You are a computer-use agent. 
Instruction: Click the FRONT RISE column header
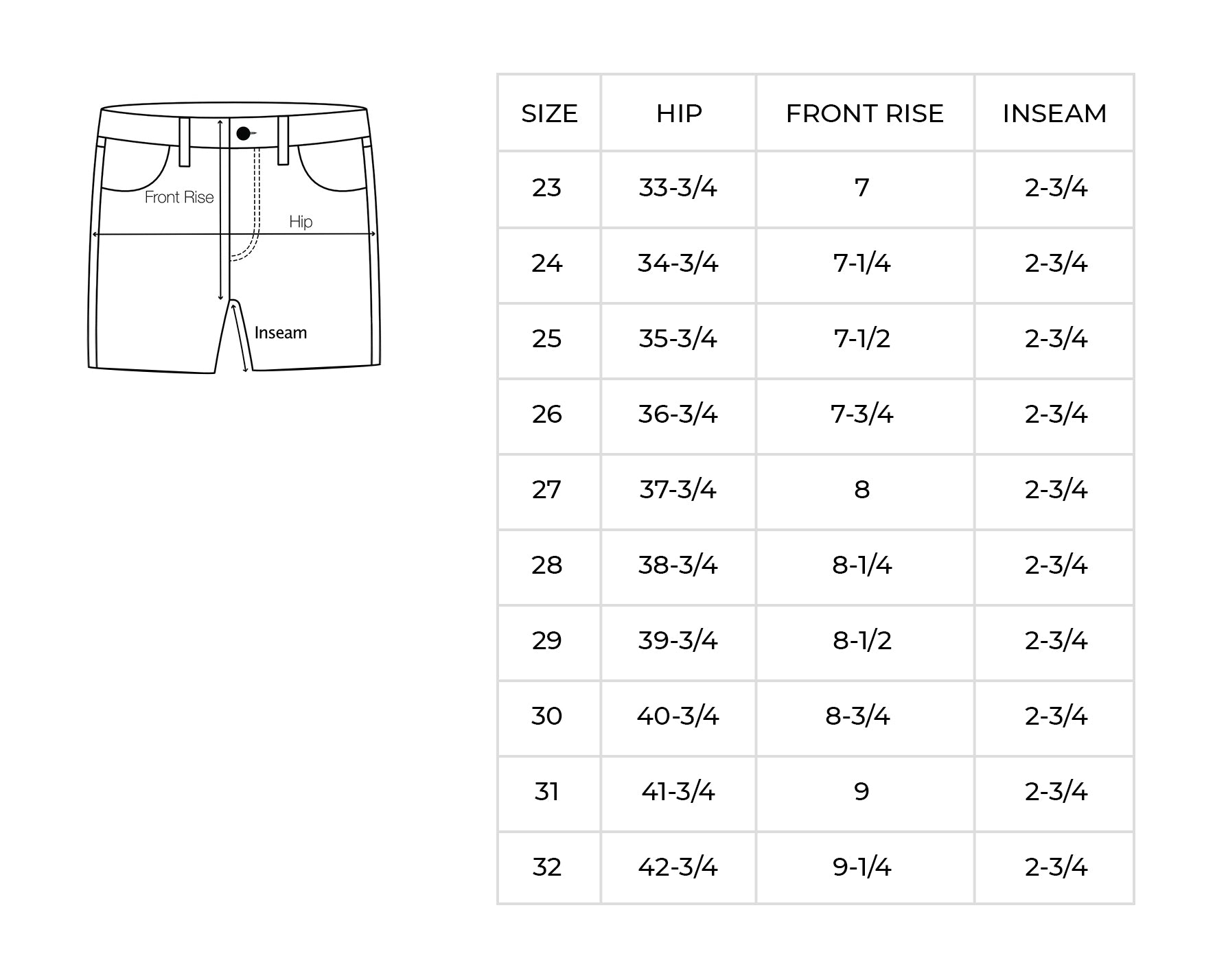(864, 113)
